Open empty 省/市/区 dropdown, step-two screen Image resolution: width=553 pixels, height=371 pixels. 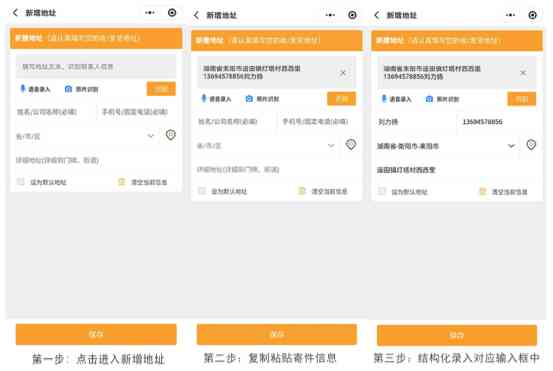click(x=266, y=146)
